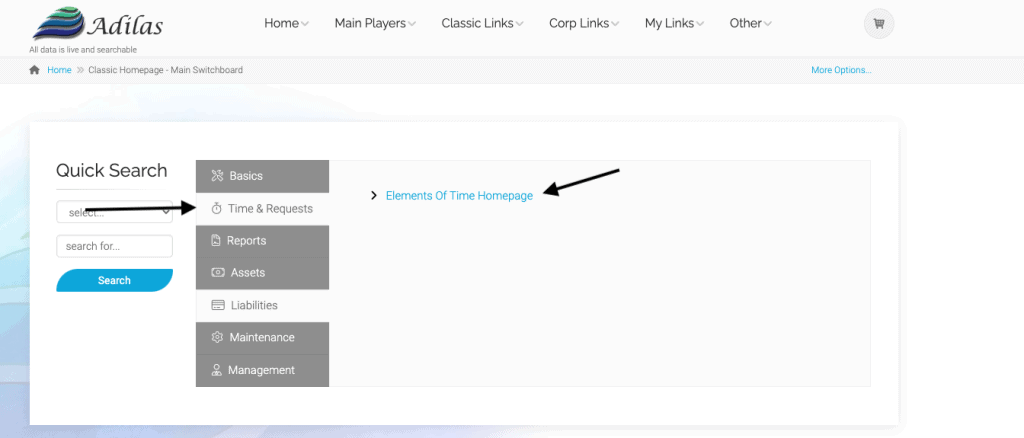Open the shopping cart icon
This screenshot has height=438, width=1024.
click(x=878, y=23)
